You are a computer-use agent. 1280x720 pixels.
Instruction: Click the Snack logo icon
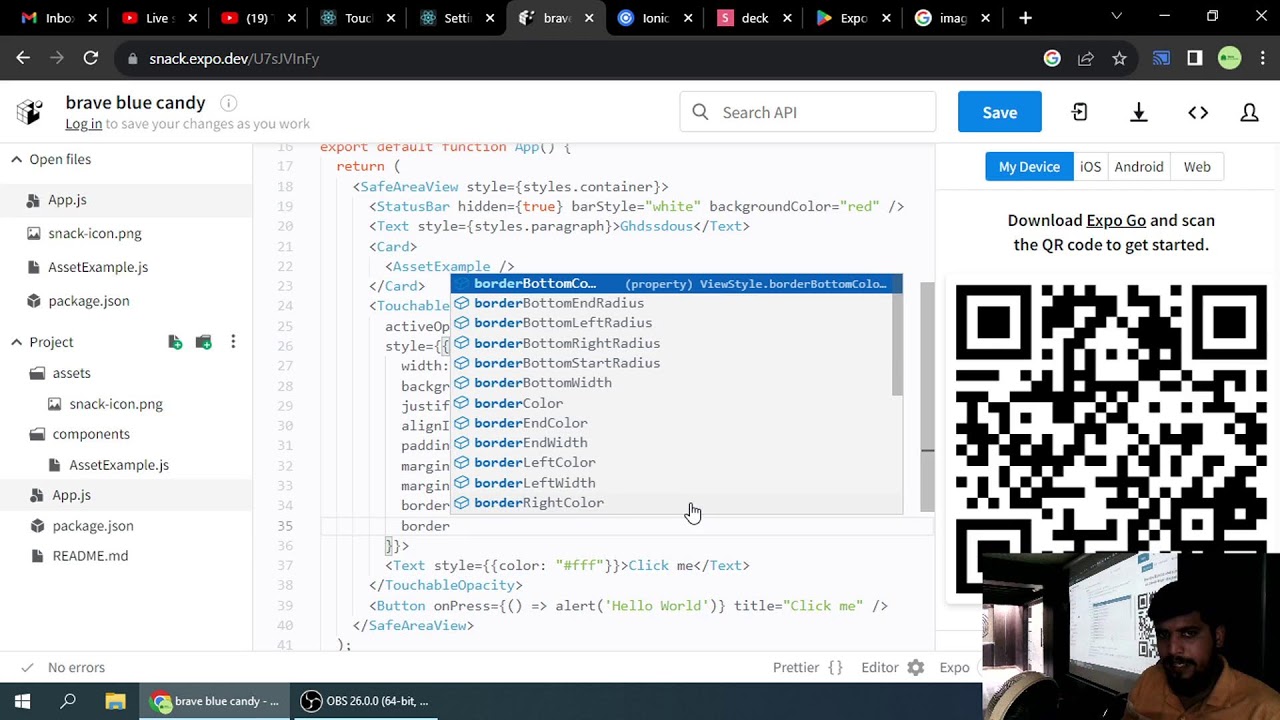[30, 112]
